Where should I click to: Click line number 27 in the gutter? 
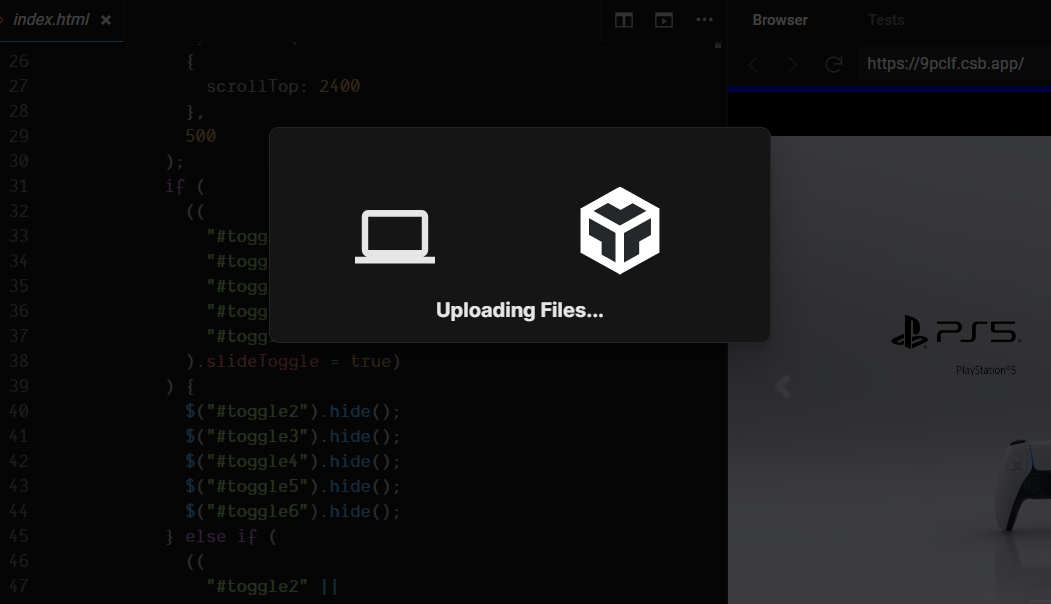[x=19, y=86]
